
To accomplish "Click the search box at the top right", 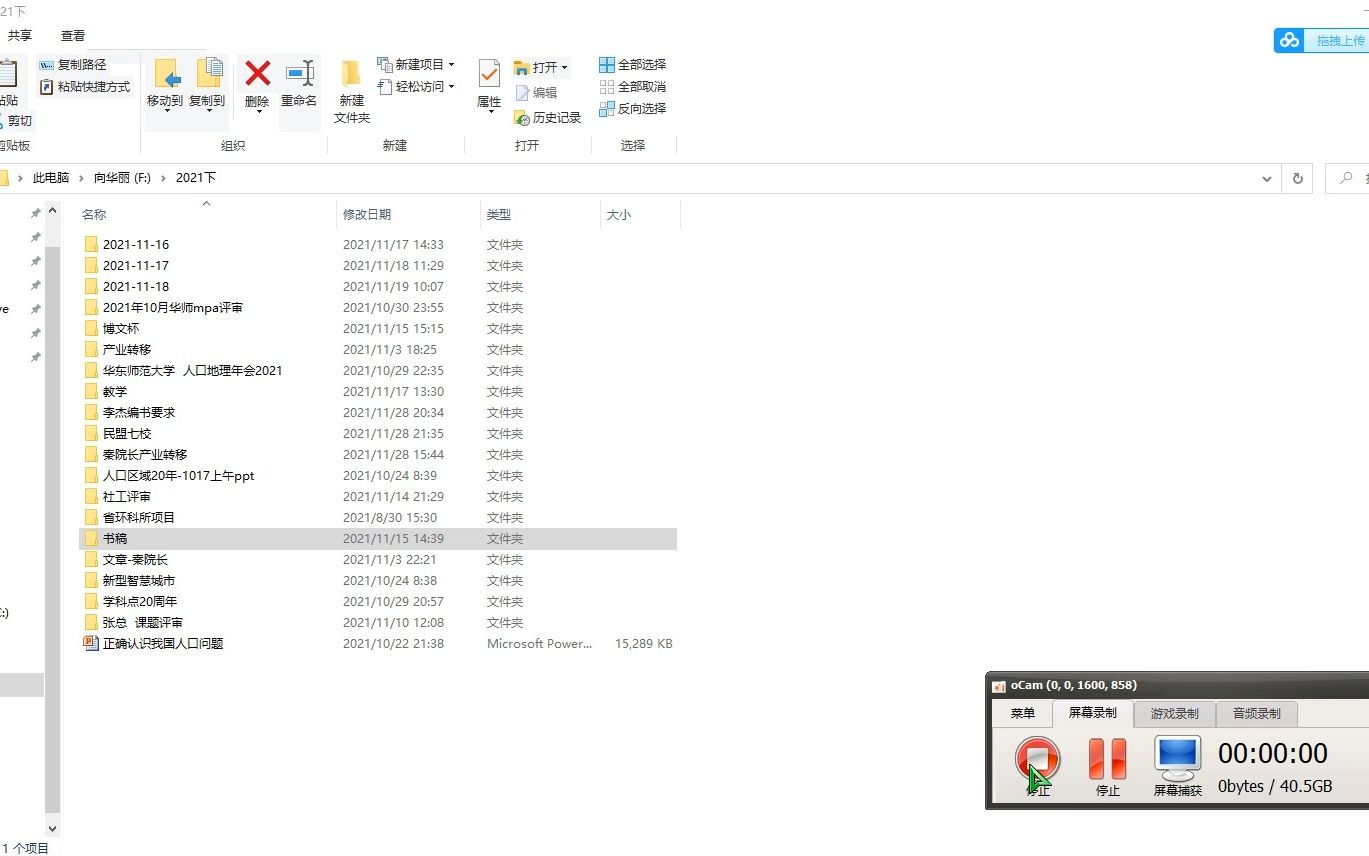I will click(x=1347, y=178).
